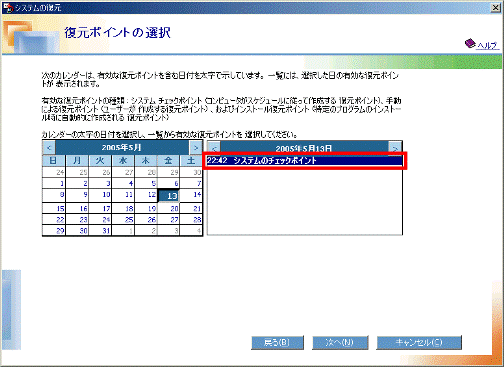Select May 3 on the calendar
This screenshot has height=367, width=504.
[x=100, y=183]
